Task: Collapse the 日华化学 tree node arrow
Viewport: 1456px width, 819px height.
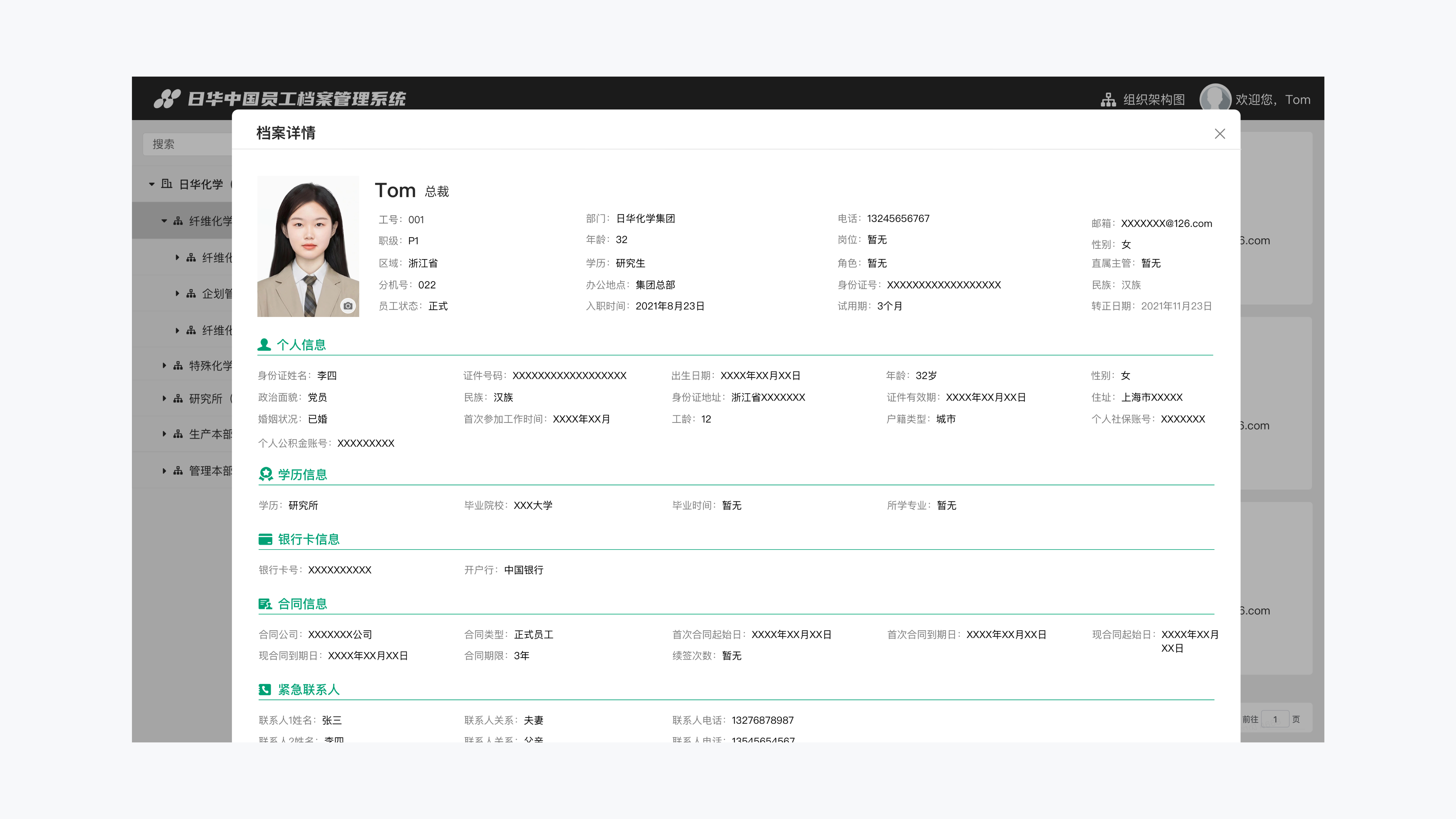Action: pyautogui.click(x=151, y=184)
